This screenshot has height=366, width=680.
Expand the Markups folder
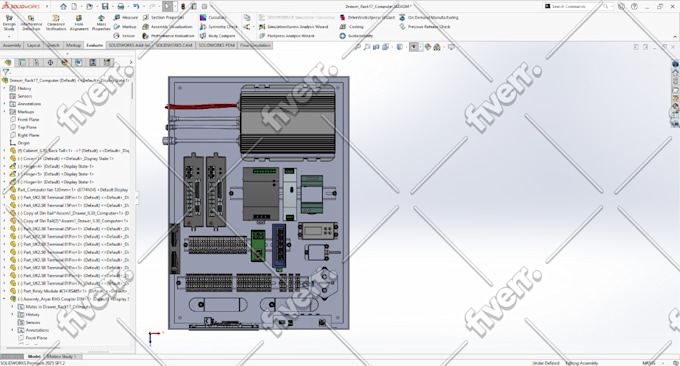[5, 111]
